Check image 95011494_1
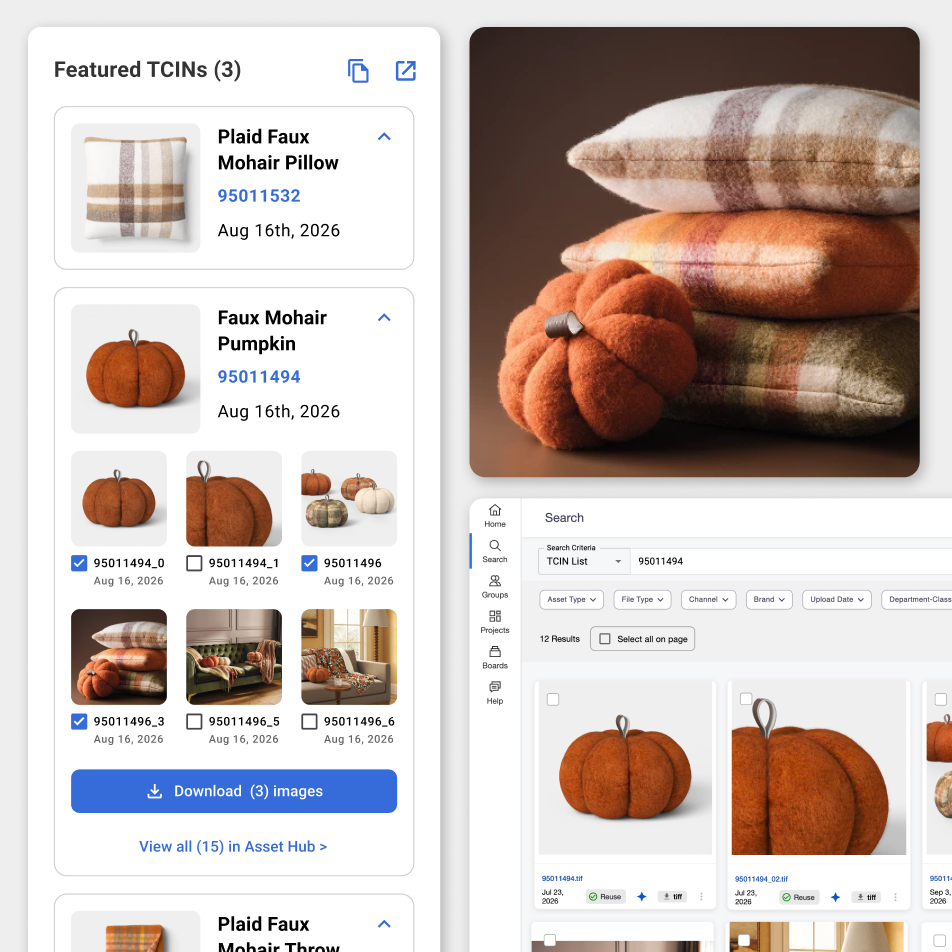The image size is (952, 952). click(194, 563)
